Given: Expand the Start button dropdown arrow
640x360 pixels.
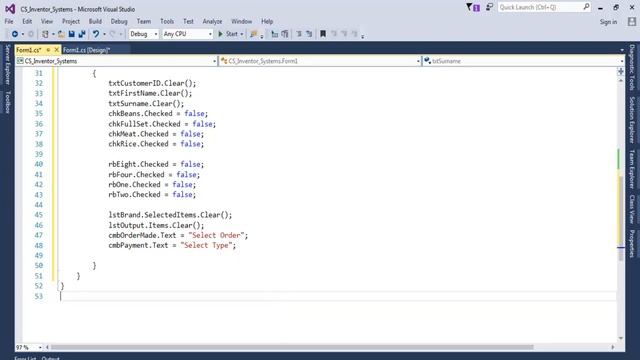Looking at the screenshot, I should (242, 34).
